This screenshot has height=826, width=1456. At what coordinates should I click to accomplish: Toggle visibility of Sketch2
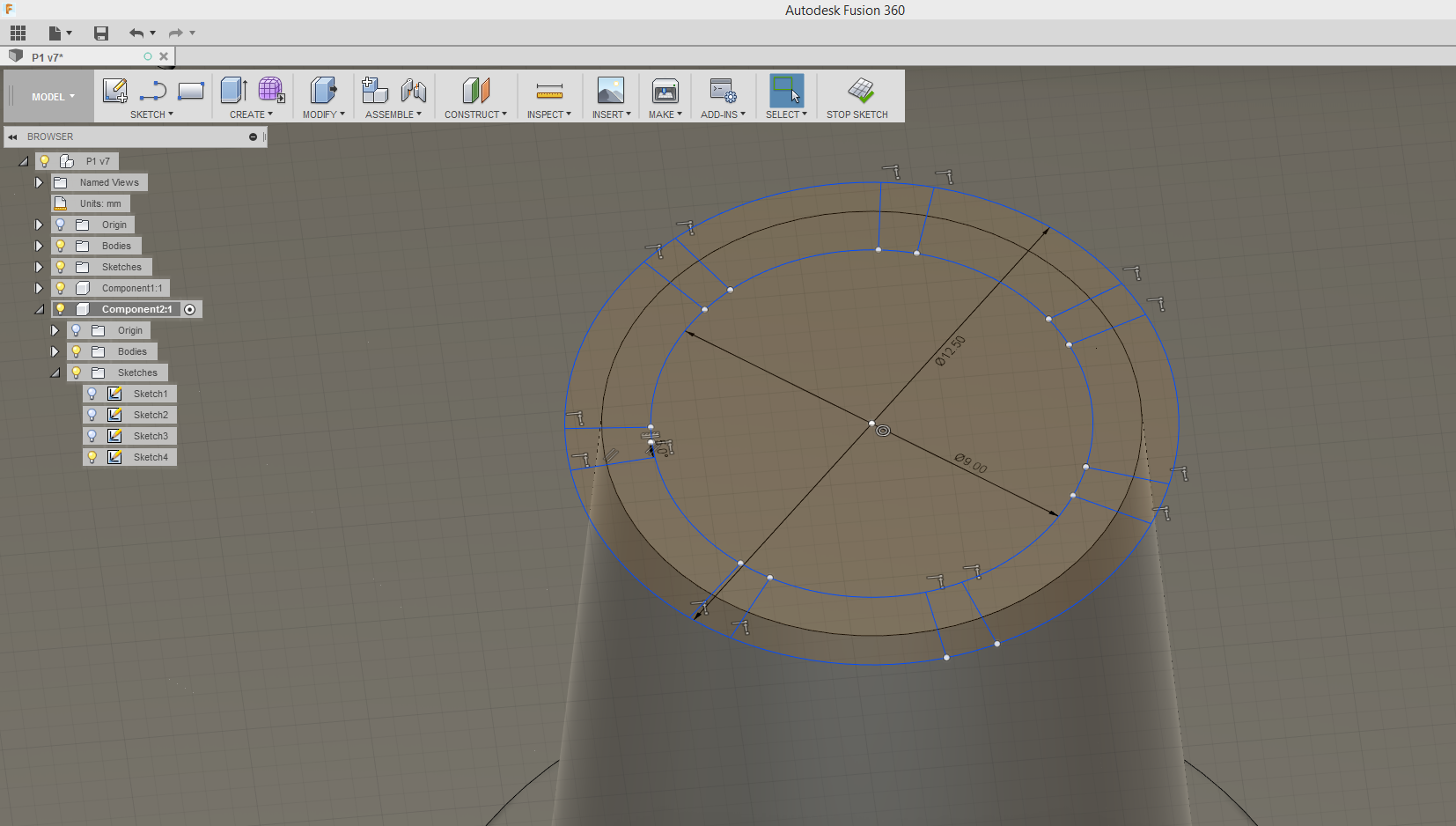92,415
